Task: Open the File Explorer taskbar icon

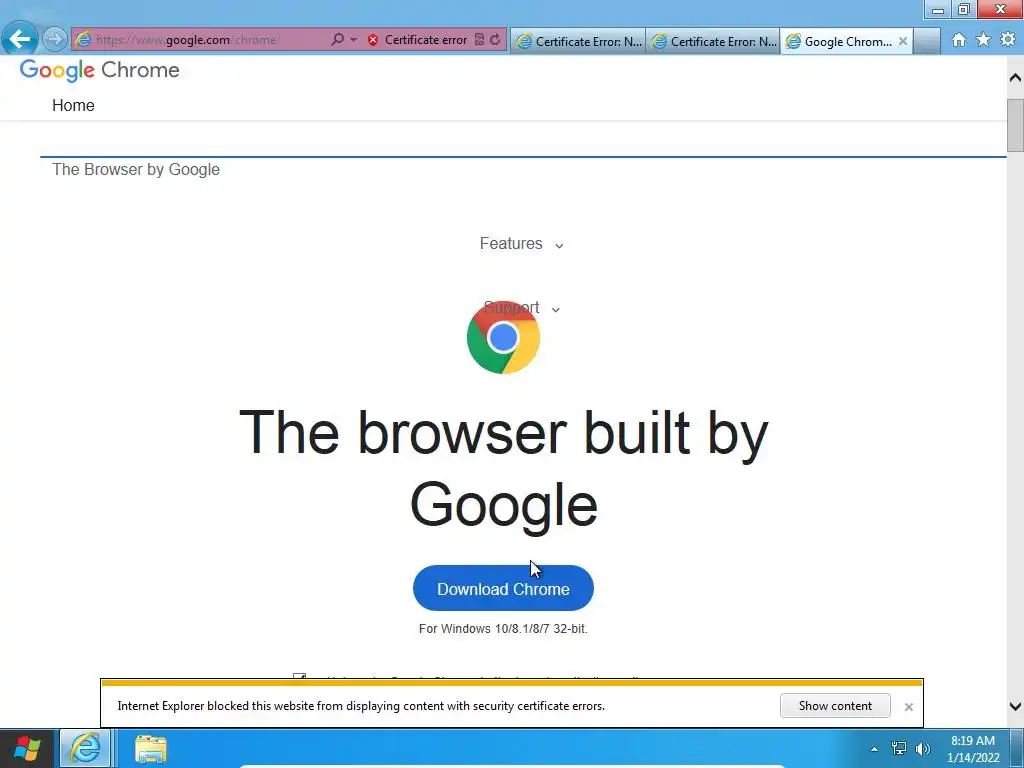Action: tap(151, 748)
